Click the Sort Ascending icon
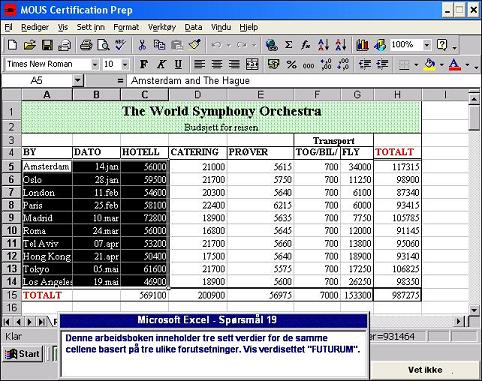482x381 pixels. (323, 45)
